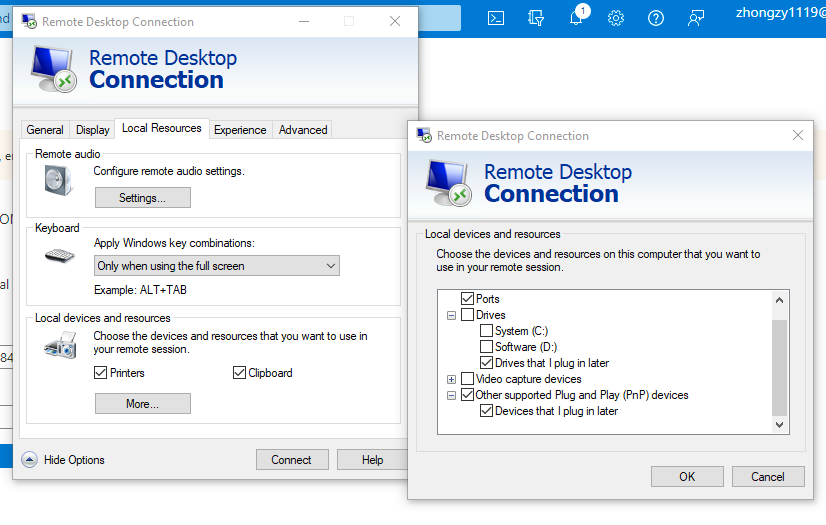
Task: Minimize the main Remote Desktop window
Action: click(304, 22)
